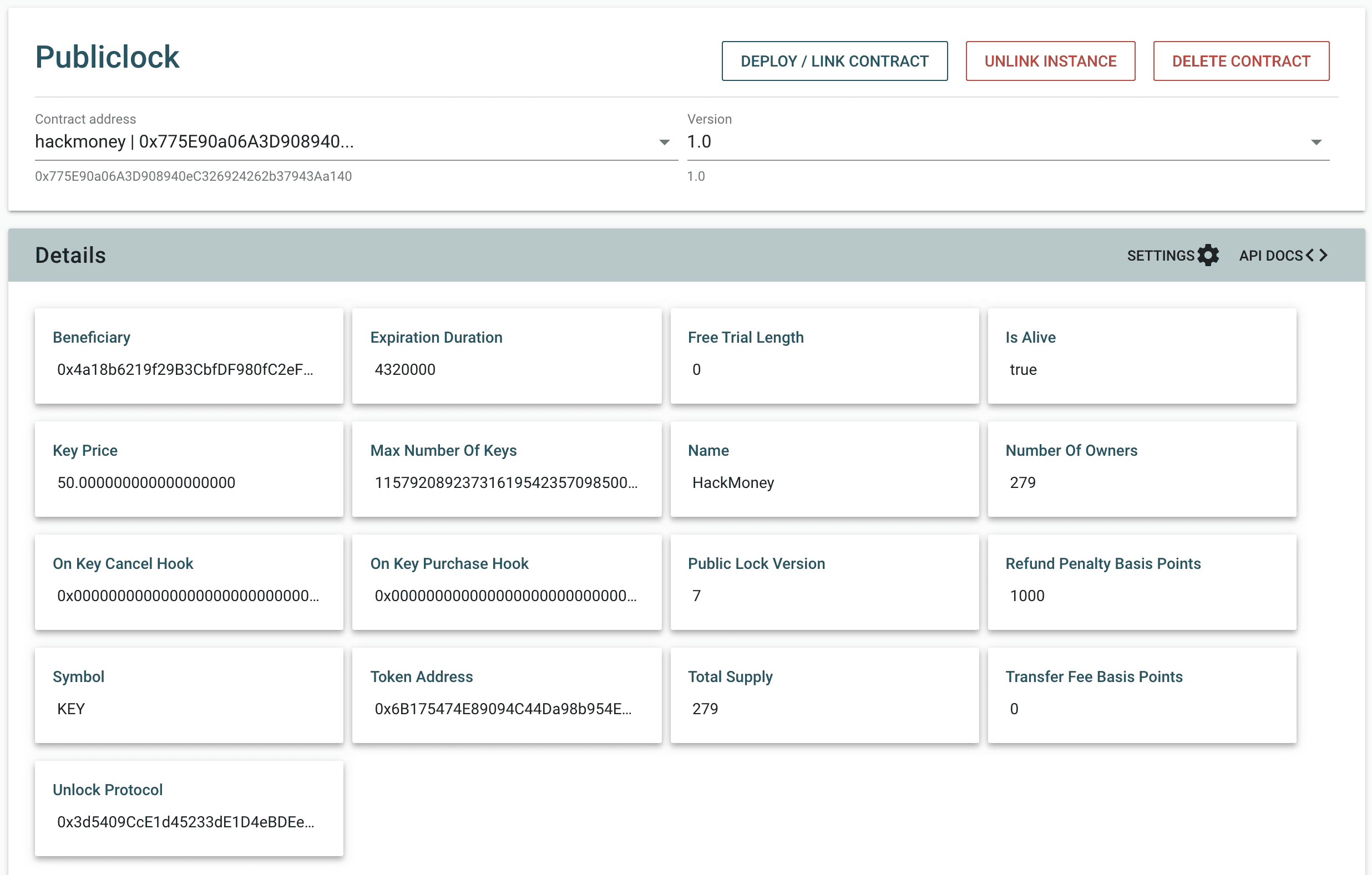Click the Is Alive status card

coord(1141,356)
